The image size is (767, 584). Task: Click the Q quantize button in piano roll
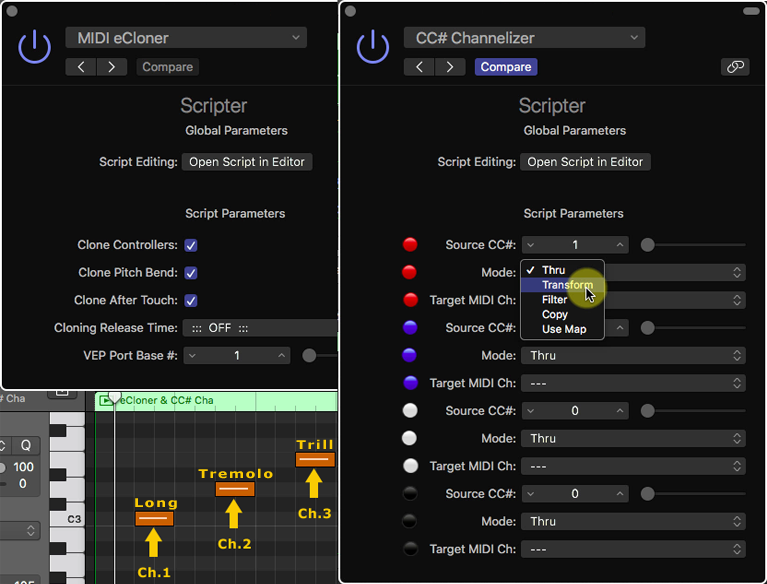(x=25, y=445)
